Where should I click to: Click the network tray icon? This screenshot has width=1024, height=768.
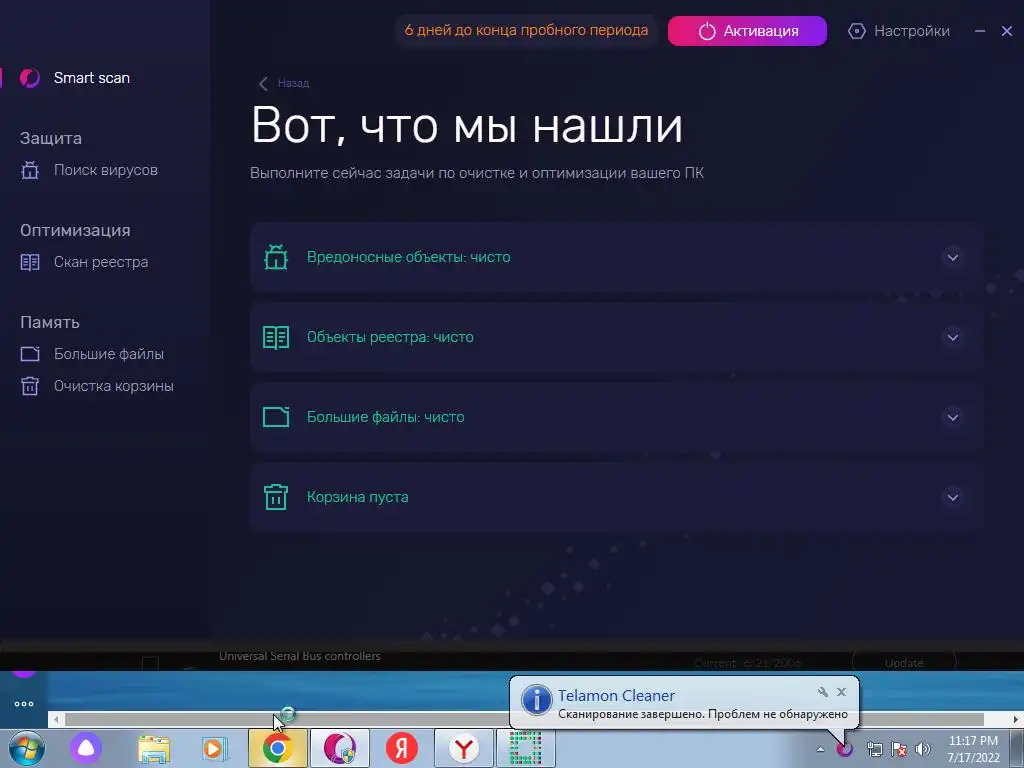click(874, 749)
